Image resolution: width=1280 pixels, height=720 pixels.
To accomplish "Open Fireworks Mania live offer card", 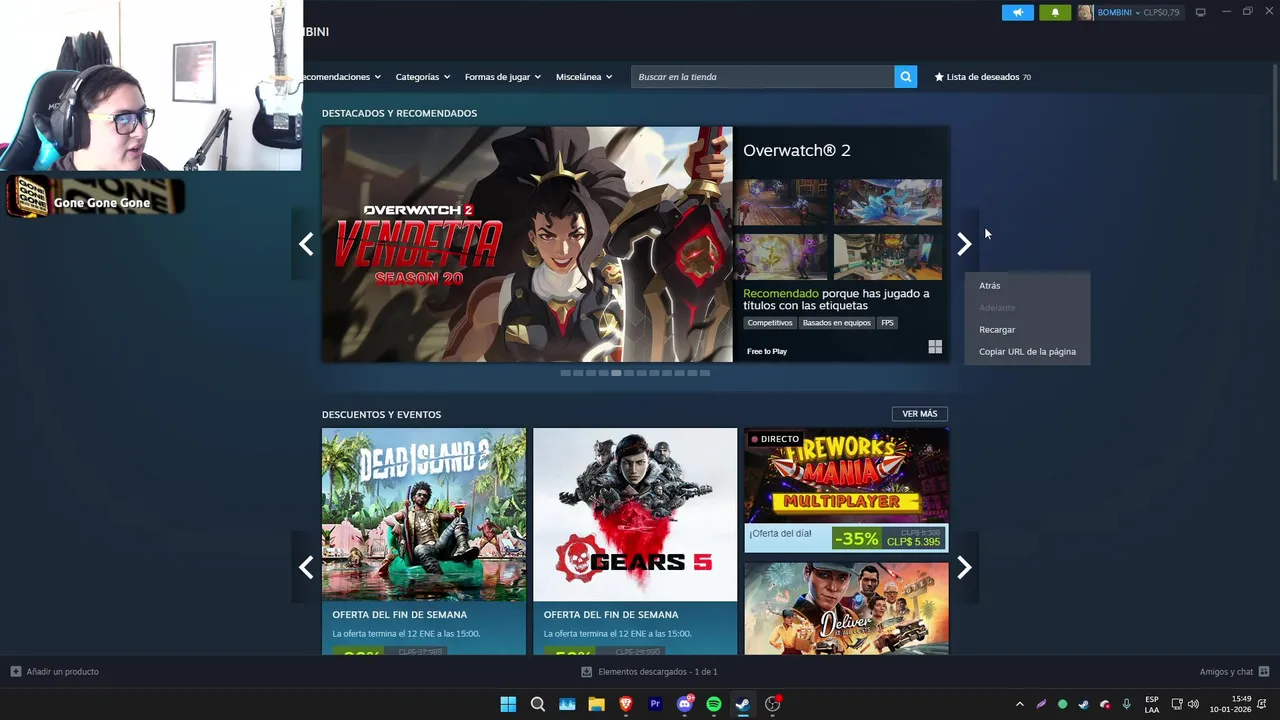I will click(846, 490).
